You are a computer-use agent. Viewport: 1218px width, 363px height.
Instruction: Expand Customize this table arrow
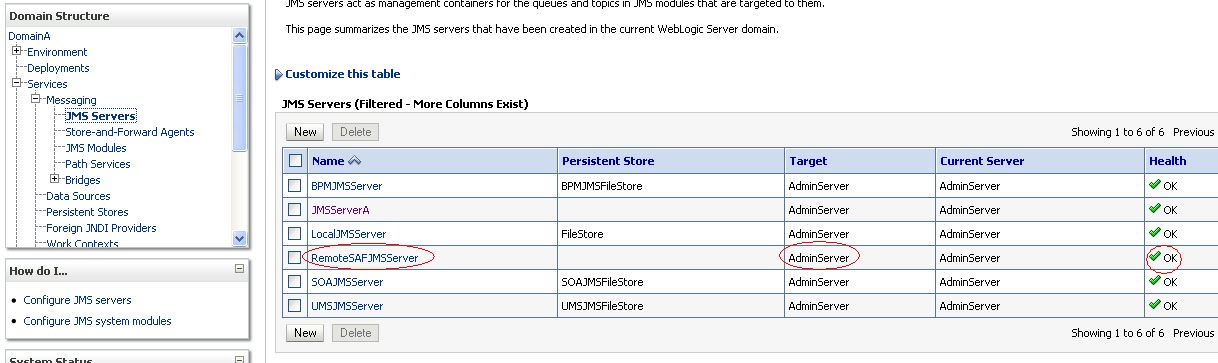coord(279,74)
